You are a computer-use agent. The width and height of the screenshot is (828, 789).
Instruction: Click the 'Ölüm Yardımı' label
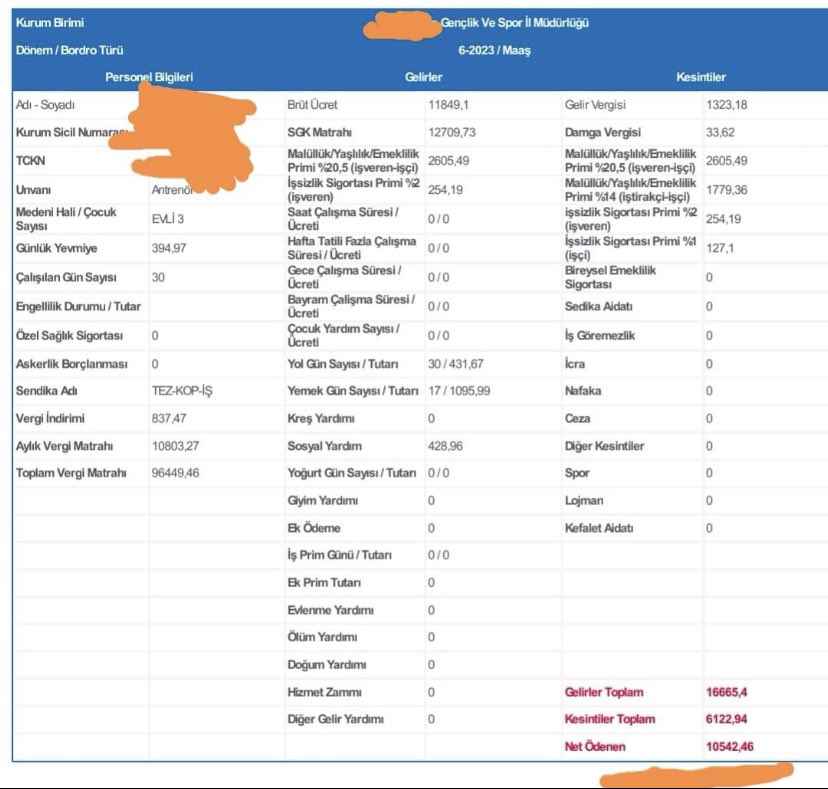[x=322, y=637]
